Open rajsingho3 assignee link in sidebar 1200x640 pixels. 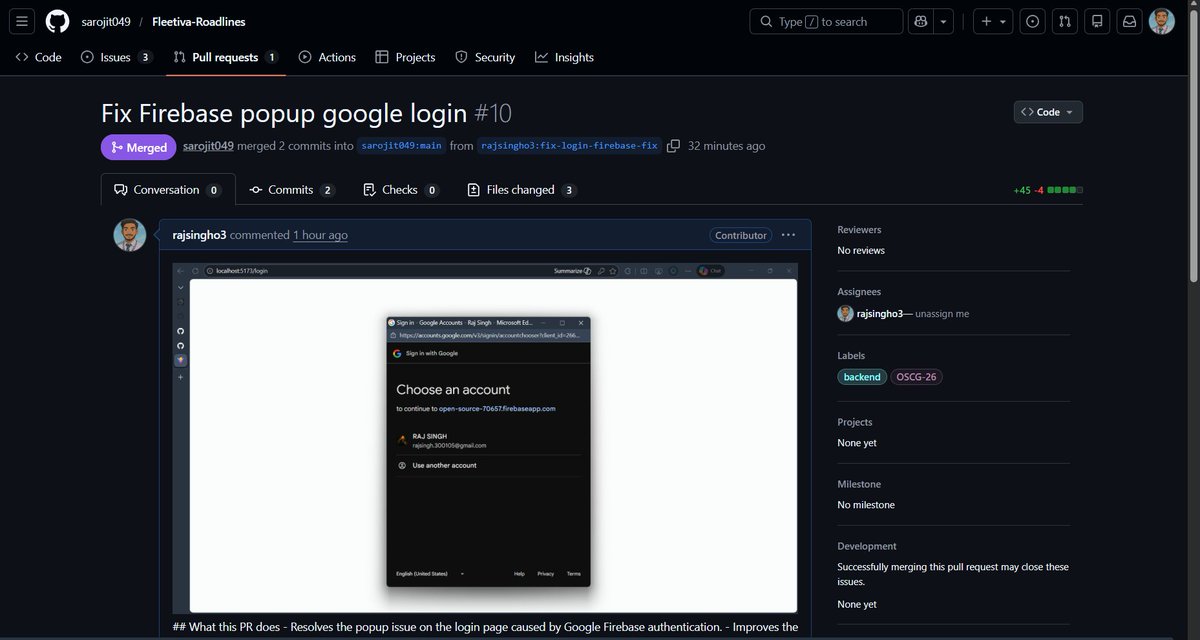(x=880, y=313)
